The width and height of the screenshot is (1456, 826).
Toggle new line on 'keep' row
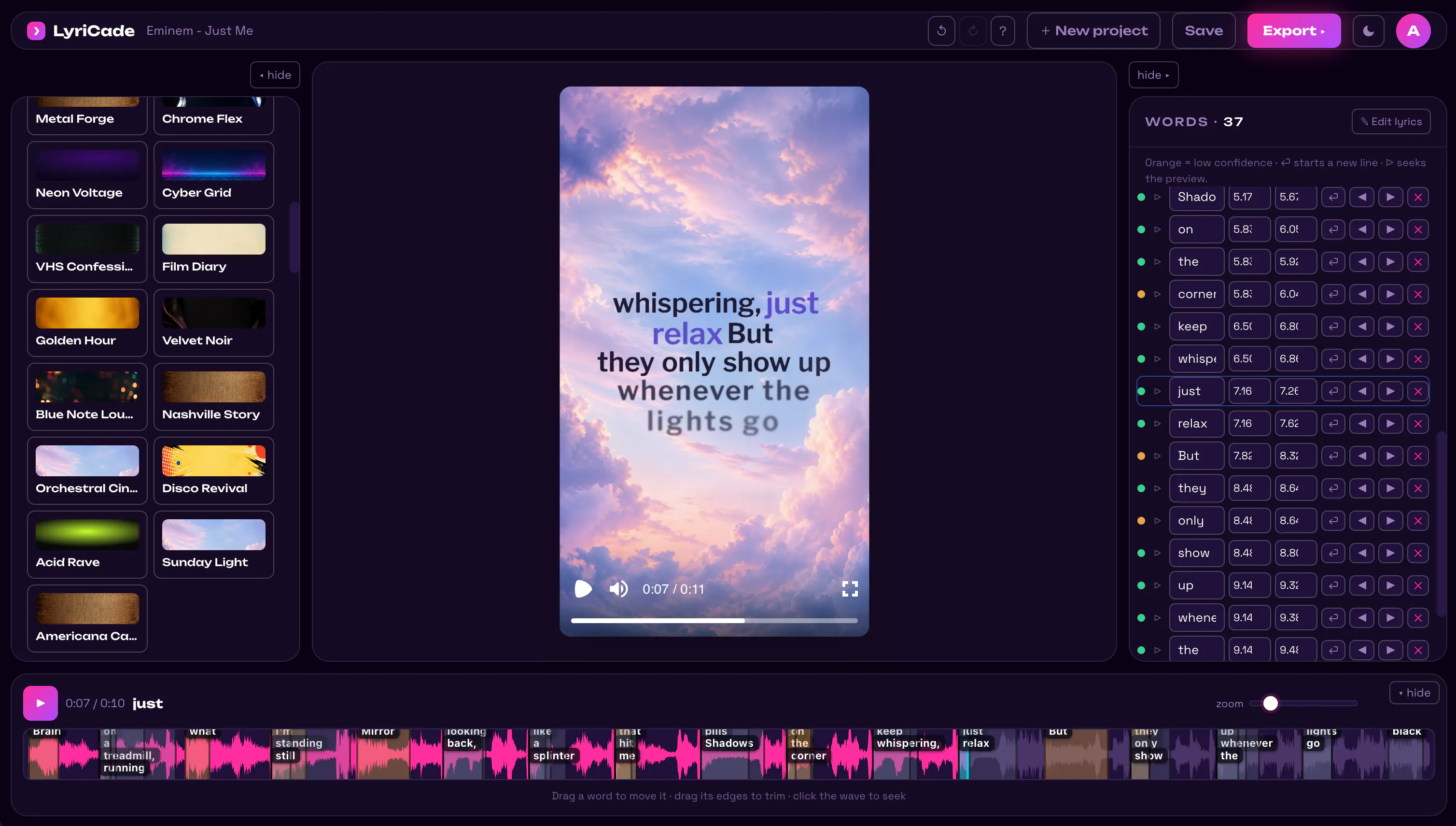(x=1333, y=327)
